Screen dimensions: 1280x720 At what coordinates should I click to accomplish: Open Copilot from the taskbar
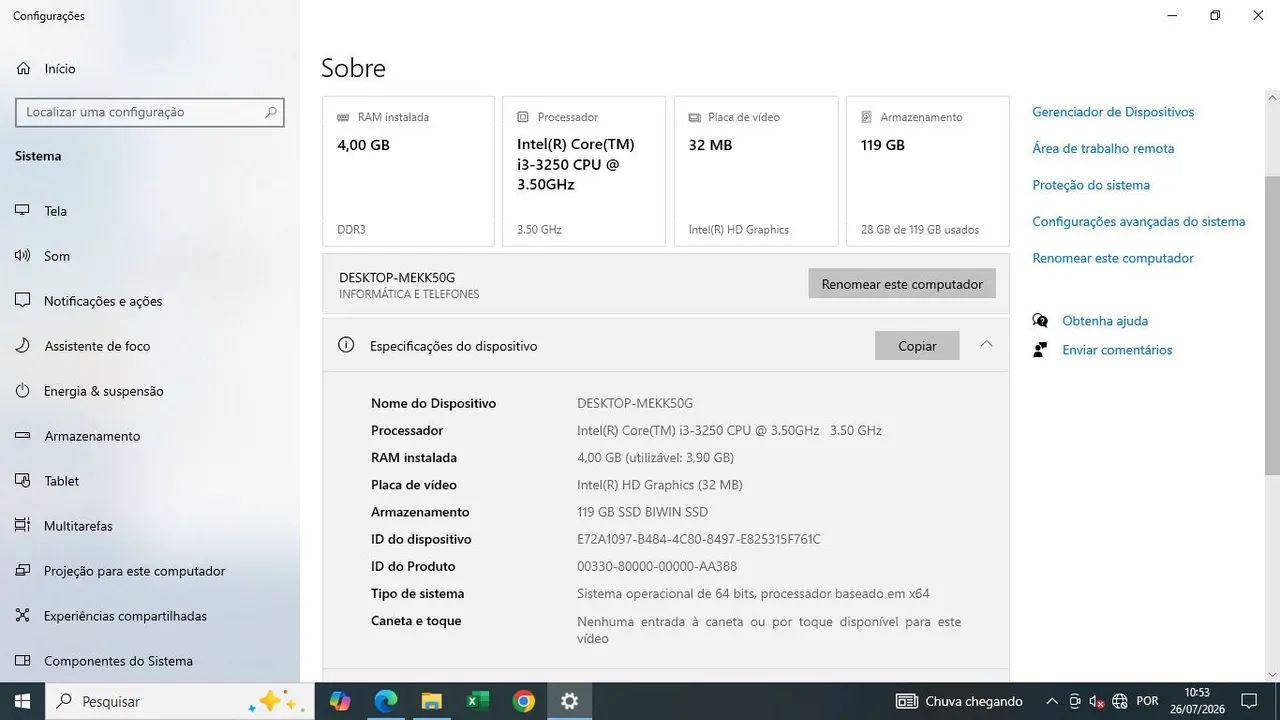click(x=340, y=701)
